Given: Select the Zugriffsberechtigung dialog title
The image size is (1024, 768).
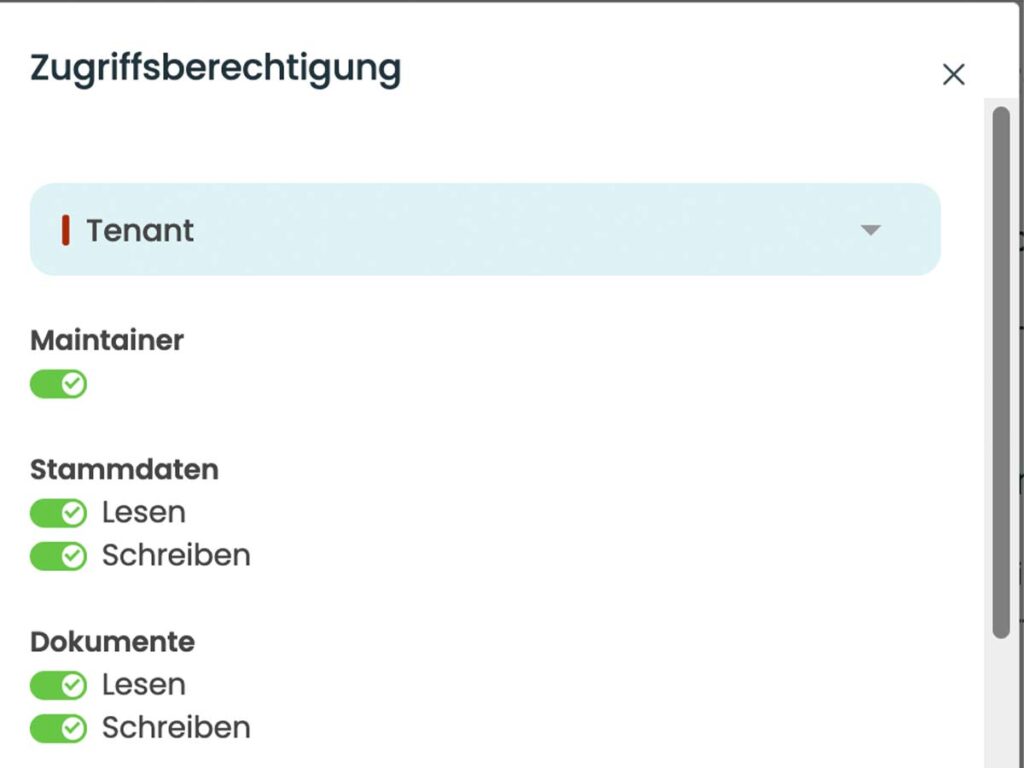Looking at the screenshot, I should pyautogui.click(x=215, y=68).
